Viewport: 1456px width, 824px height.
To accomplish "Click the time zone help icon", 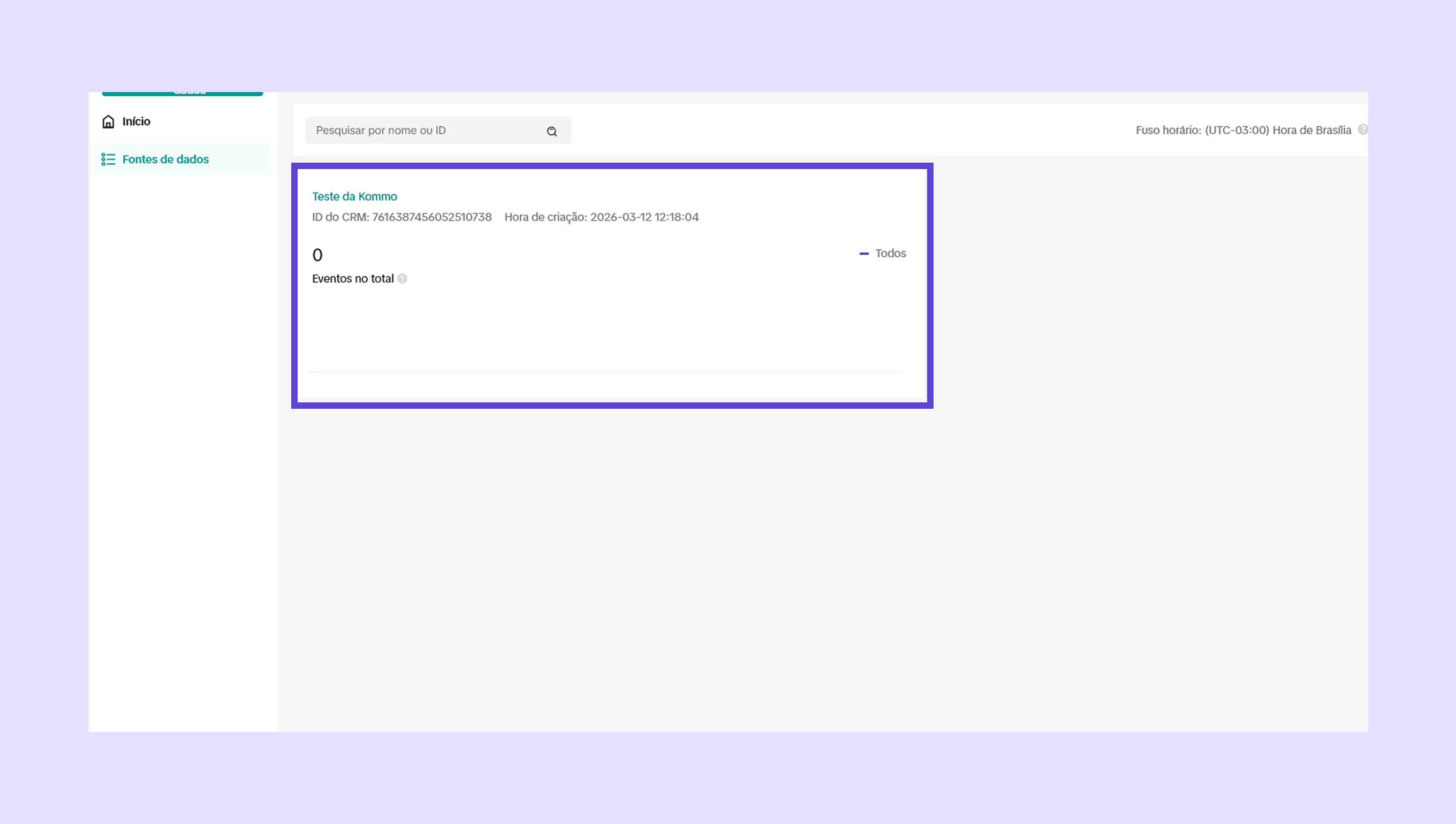I will pyautogui.click(x=1363, y=129).
